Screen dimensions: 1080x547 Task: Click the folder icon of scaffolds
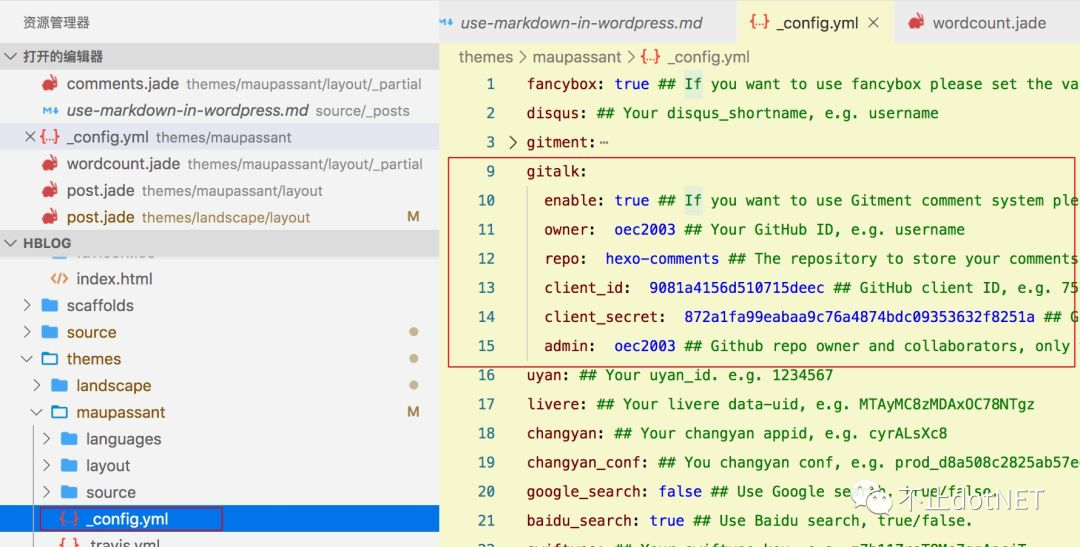pyautogui.click(x=50, y=305)
